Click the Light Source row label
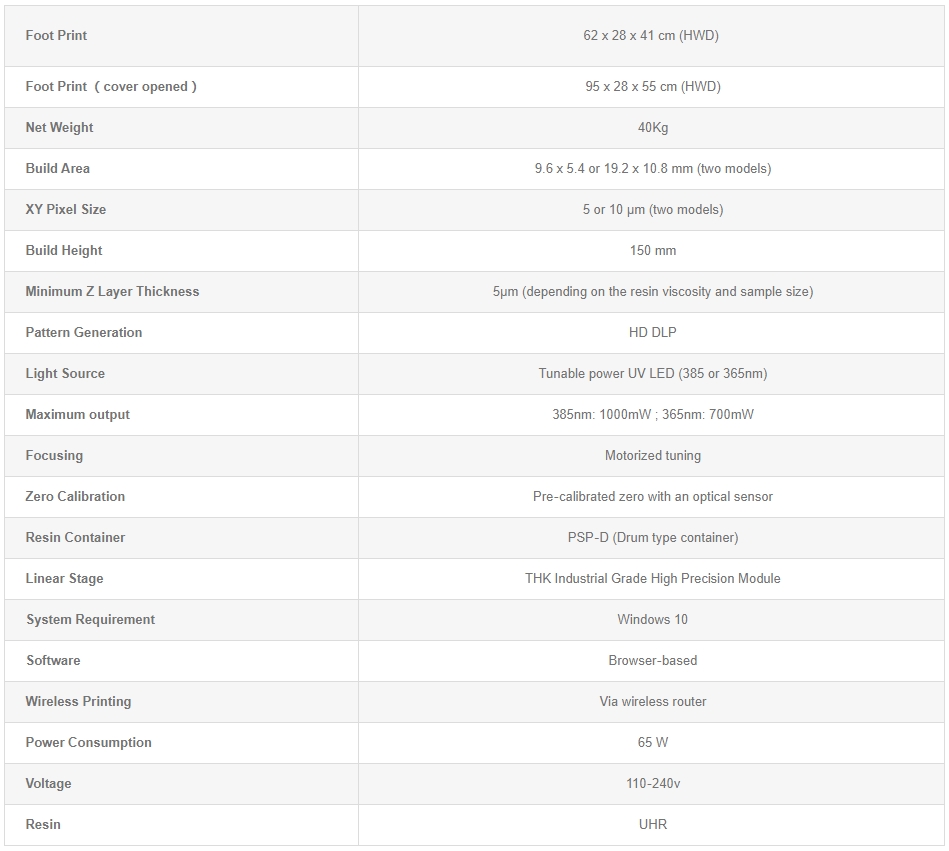Image resolution: width=949 pixels, height=851 pixels. point(65,373)
